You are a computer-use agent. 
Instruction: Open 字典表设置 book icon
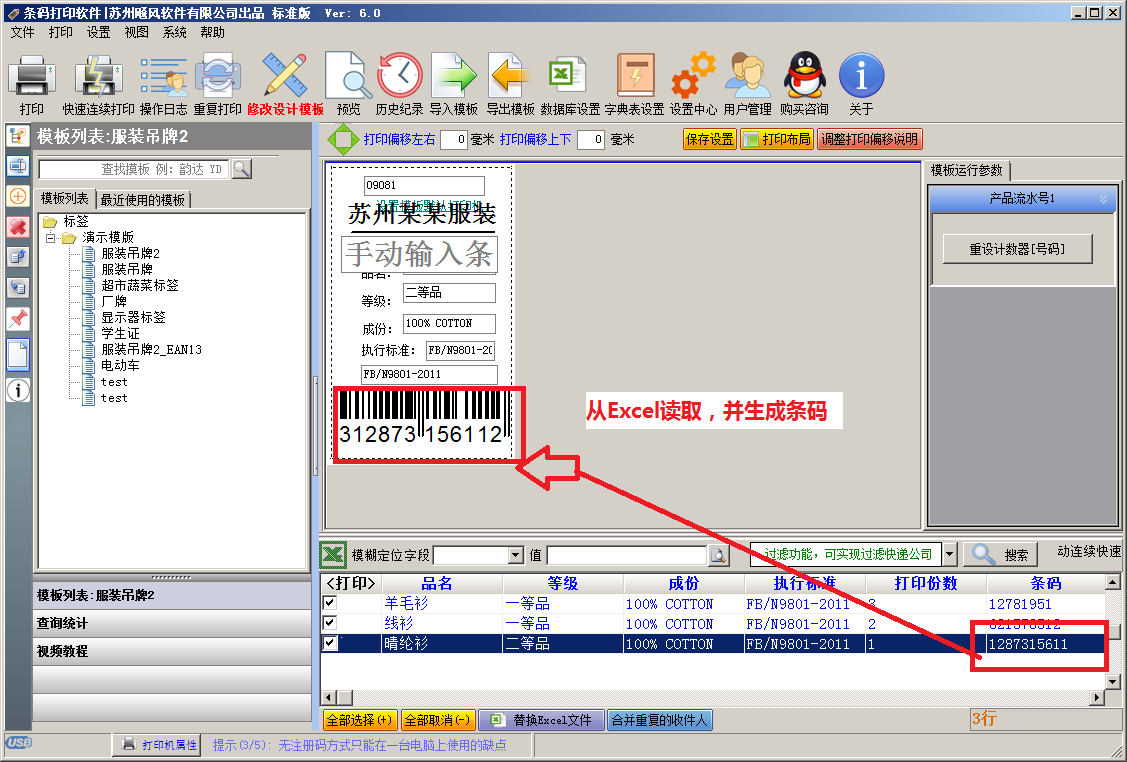[635, 75]
